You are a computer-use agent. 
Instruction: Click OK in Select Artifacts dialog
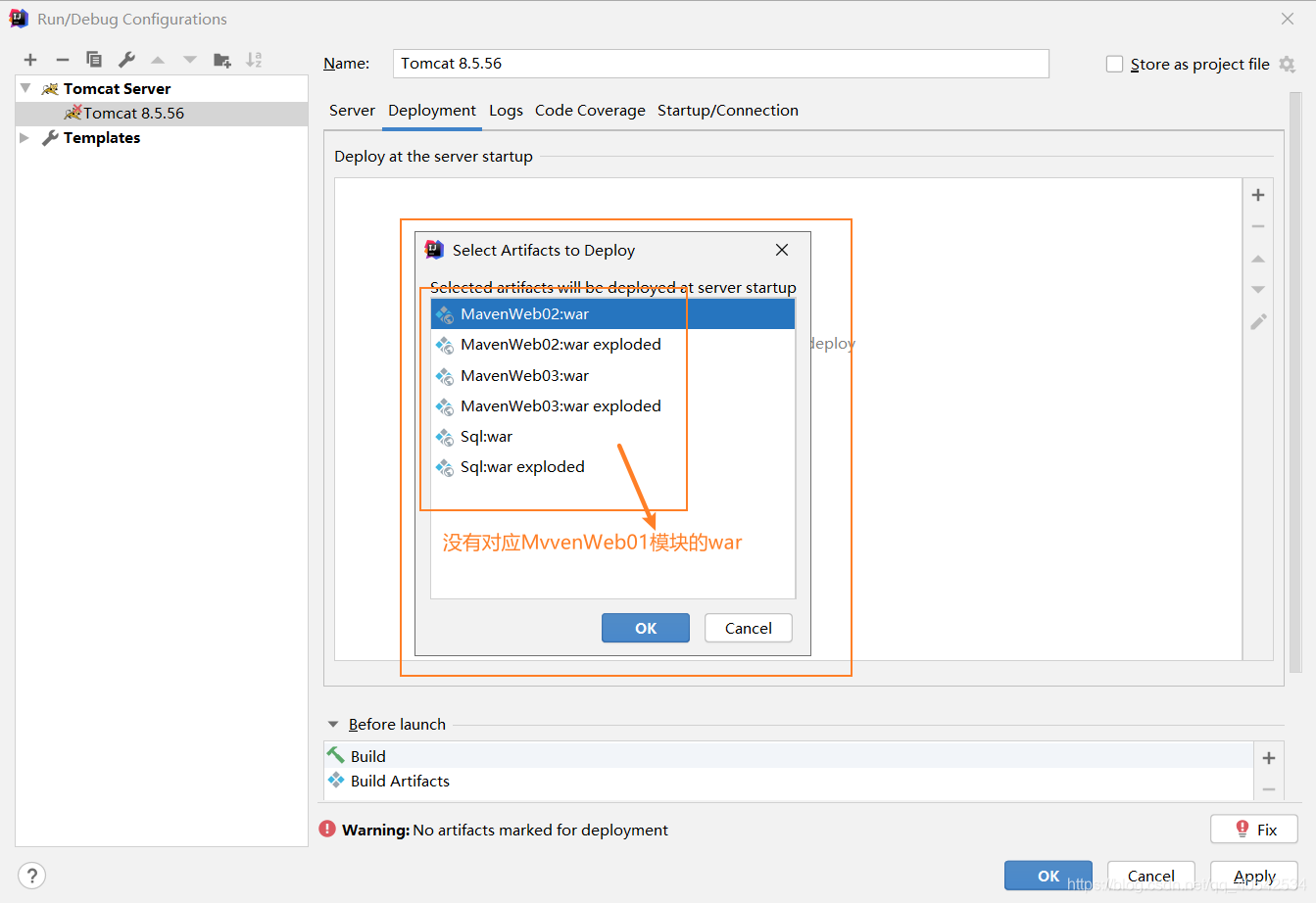pos(646,629)
